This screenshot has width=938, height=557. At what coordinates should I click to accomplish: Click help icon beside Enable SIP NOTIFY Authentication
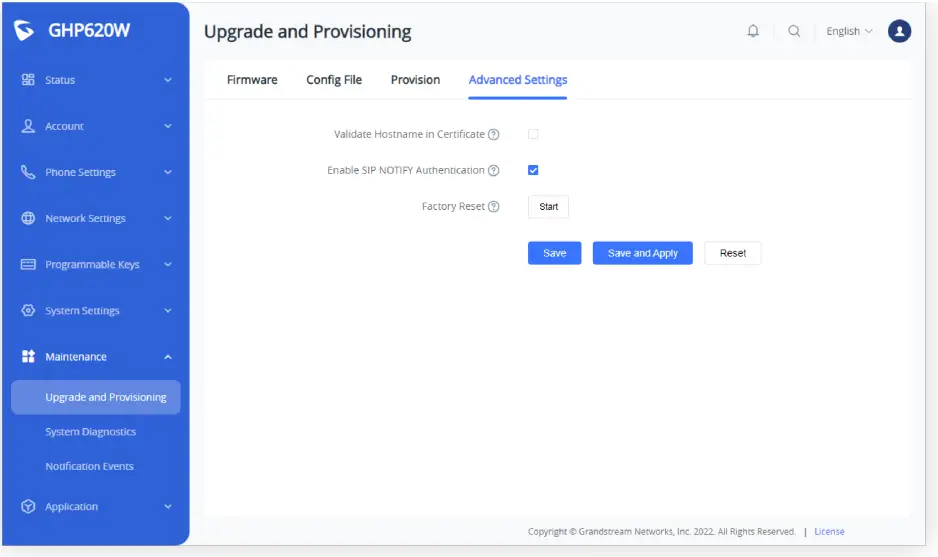[x=494, y=171]
